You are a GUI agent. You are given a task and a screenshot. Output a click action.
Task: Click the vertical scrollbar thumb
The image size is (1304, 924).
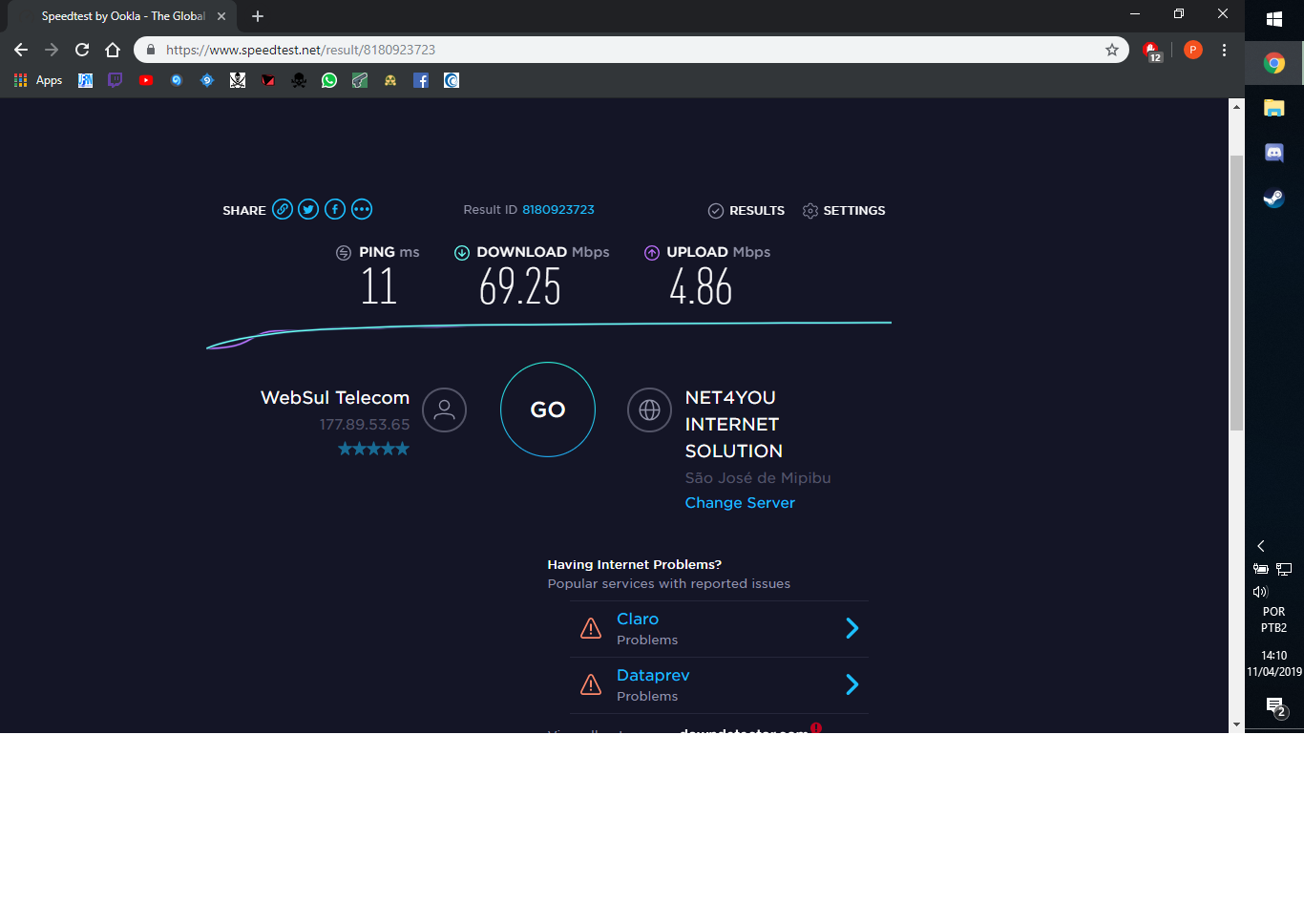point(1236,292)
